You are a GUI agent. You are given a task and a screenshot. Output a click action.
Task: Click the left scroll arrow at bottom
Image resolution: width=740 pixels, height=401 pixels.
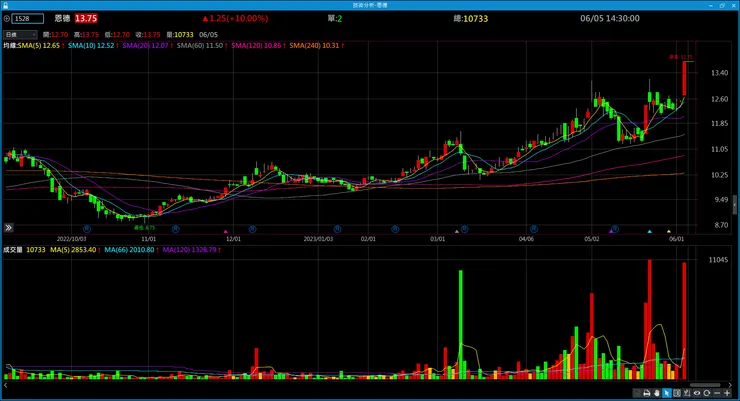(5, 385)
